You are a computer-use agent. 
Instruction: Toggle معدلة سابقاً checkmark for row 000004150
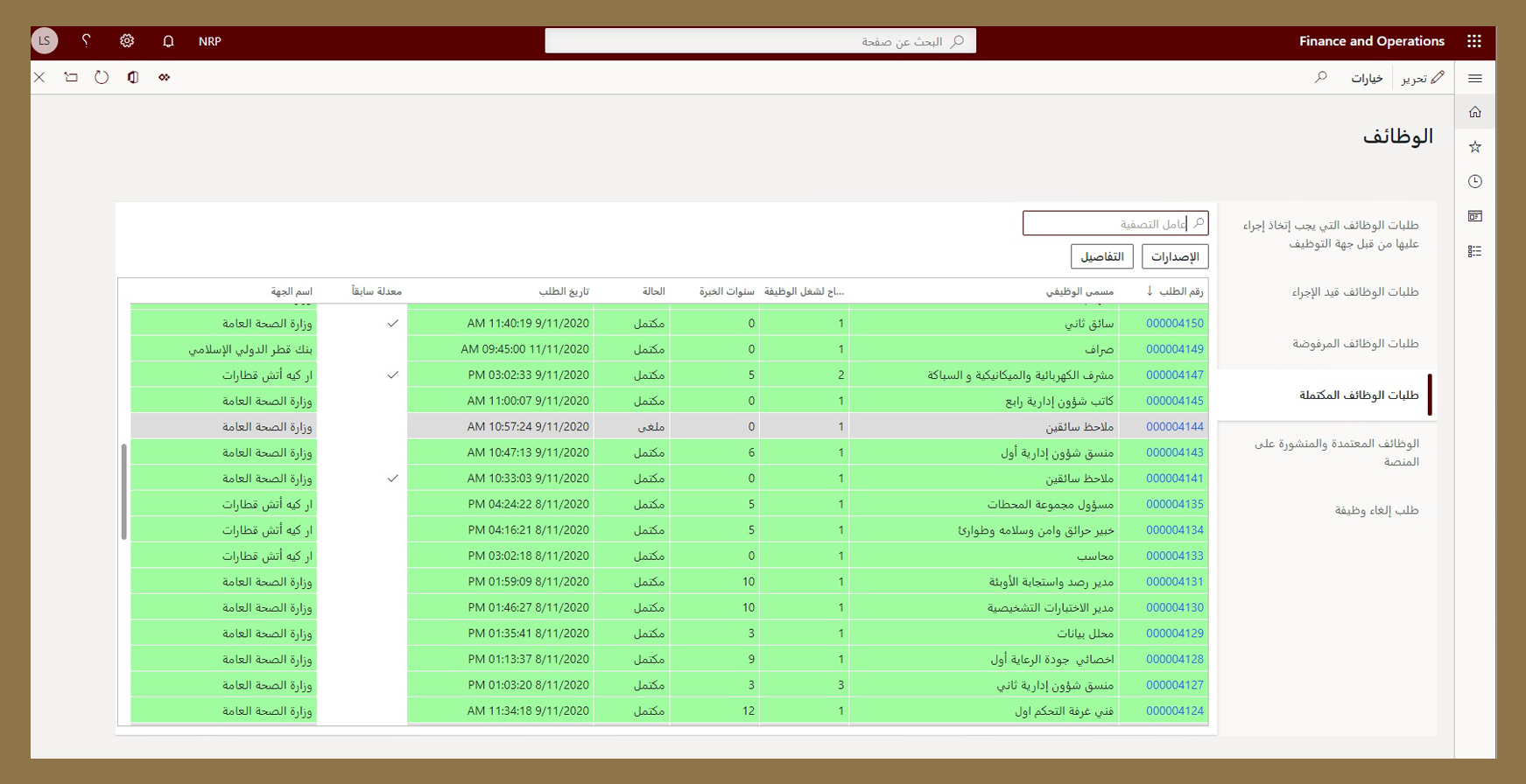(393, 324)
